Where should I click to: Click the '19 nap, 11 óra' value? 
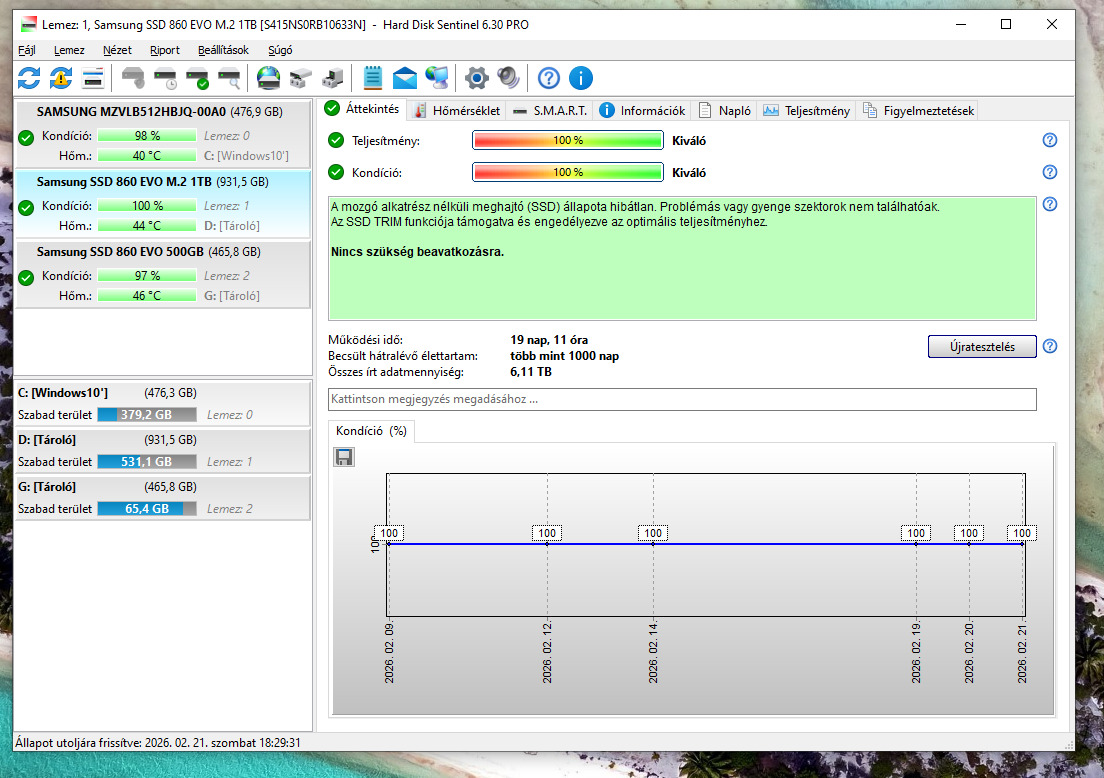[x=548, y=339]
